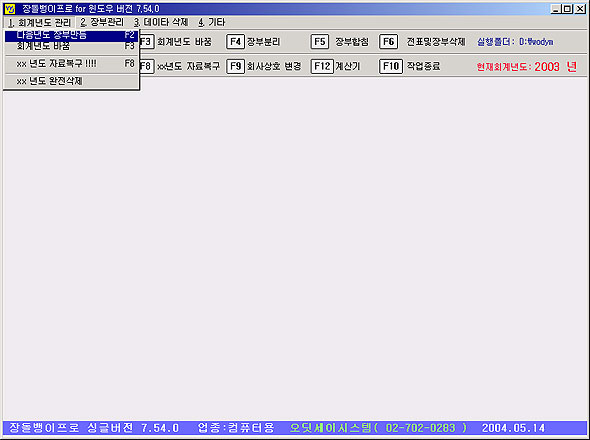Click the F9 회사상호 변경 key icon
Image resolution: width=590 pixels, height=440 pixels.
tap(235, 66)
